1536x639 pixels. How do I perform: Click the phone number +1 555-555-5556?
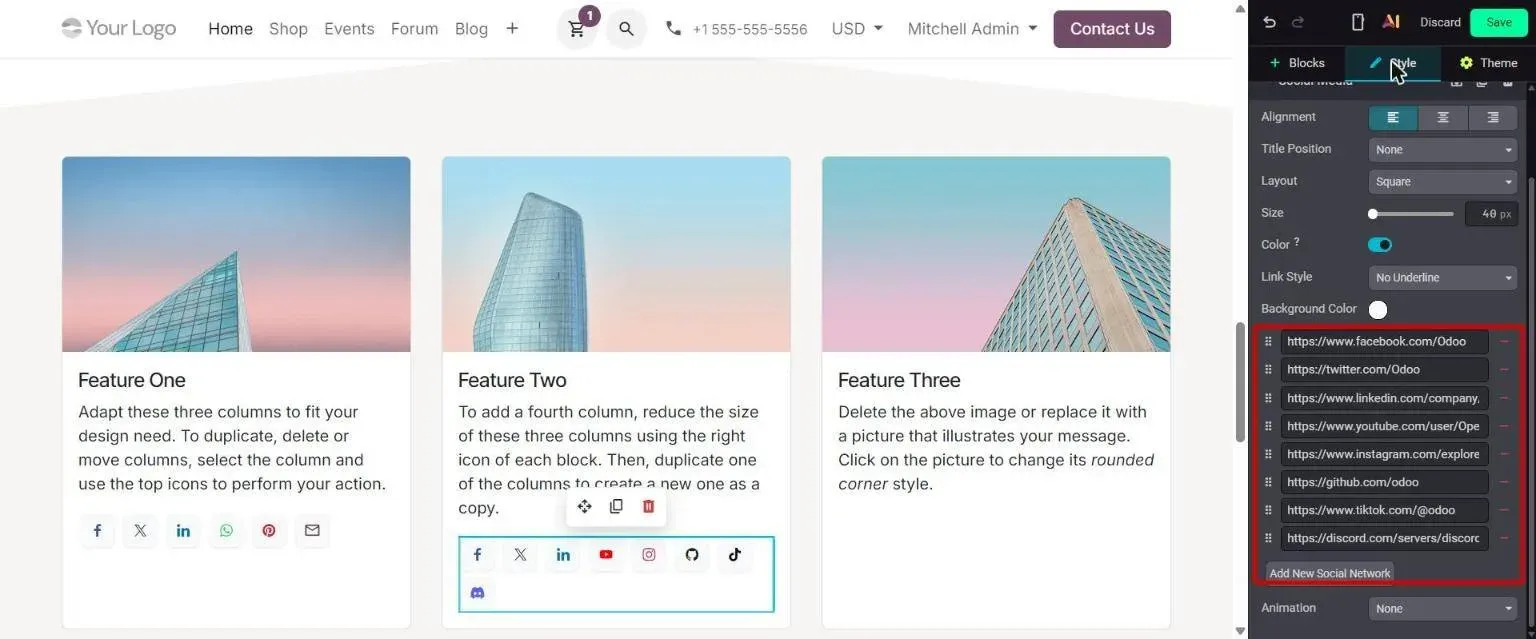749,29
